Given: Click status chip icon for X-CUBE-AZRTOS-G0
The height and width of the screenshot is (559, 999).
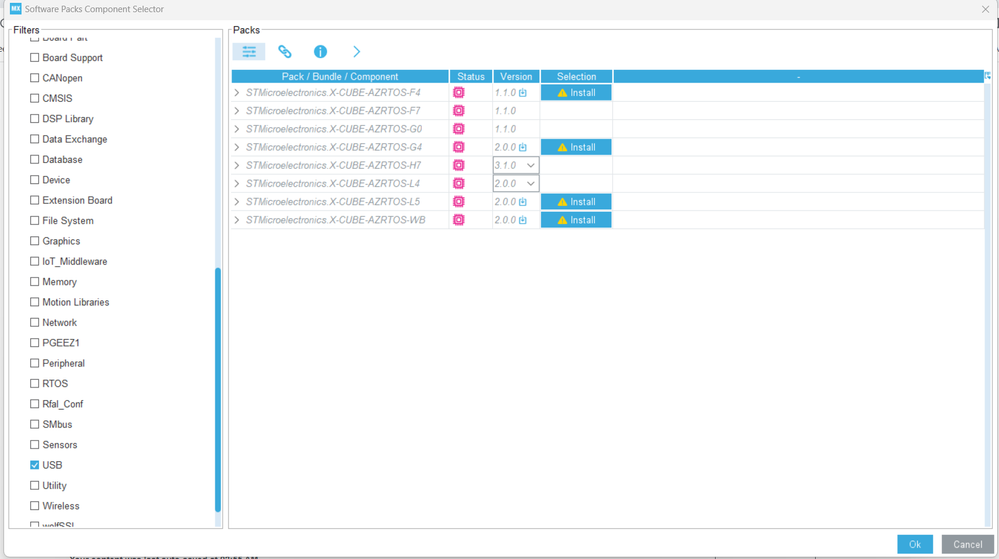Looking at the screenshot, I should (459, 129).
